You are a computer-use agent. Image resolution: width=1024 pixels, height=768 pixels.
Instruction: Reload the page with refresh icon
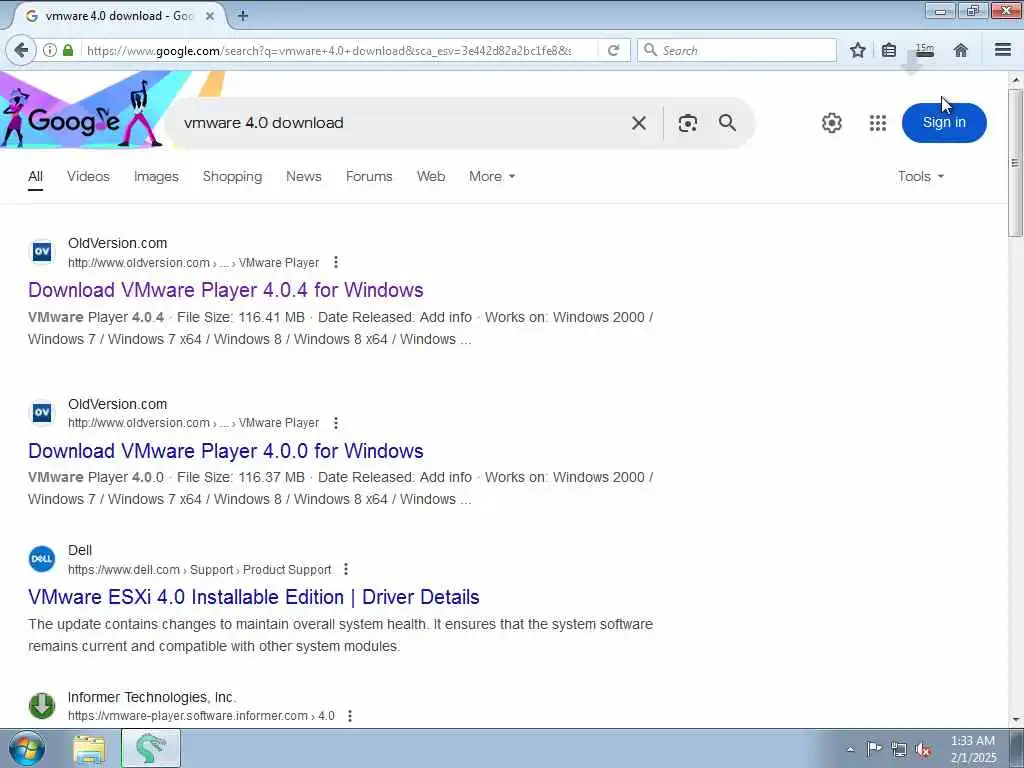coord(613,50)
